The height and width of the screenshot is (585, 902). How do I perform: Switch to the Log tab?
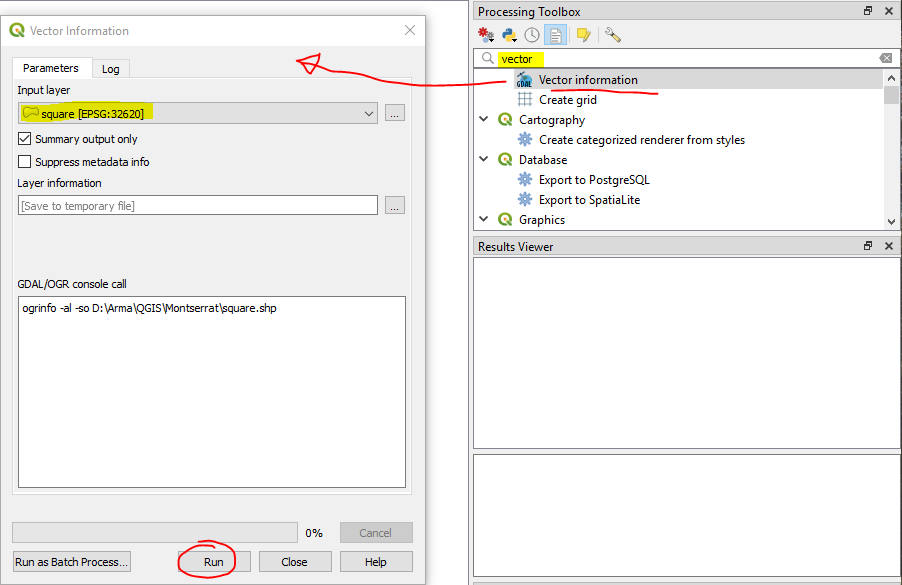point(110,69)
